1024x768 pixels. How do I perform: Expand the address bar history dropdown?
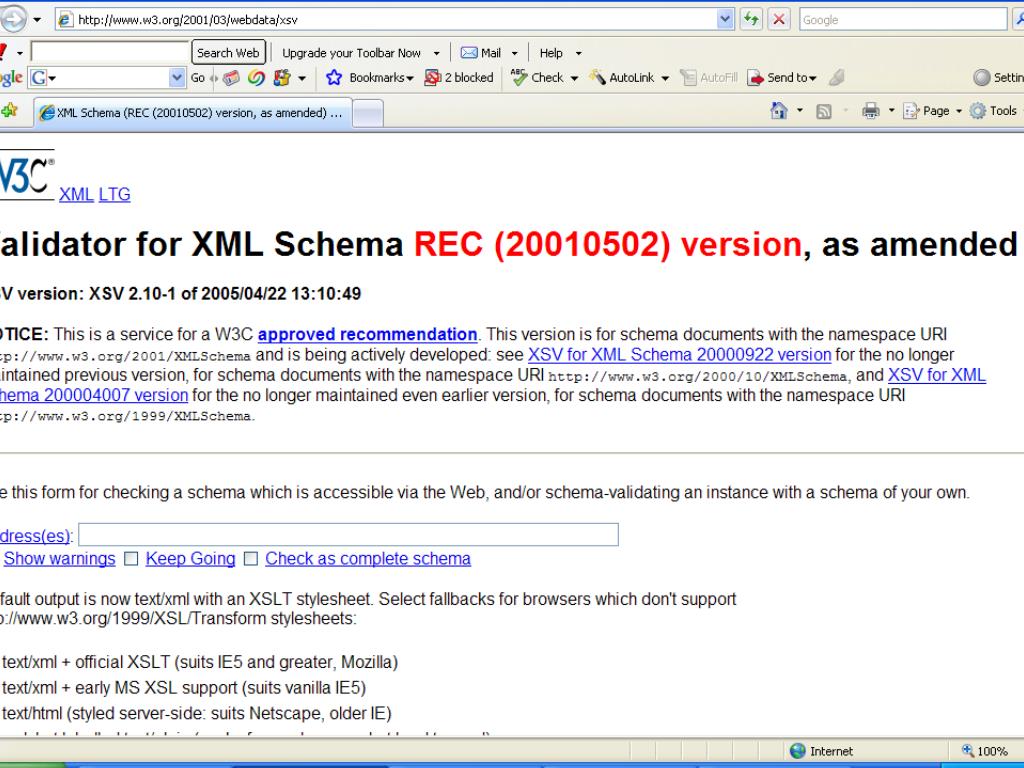[x=725, y=20]
